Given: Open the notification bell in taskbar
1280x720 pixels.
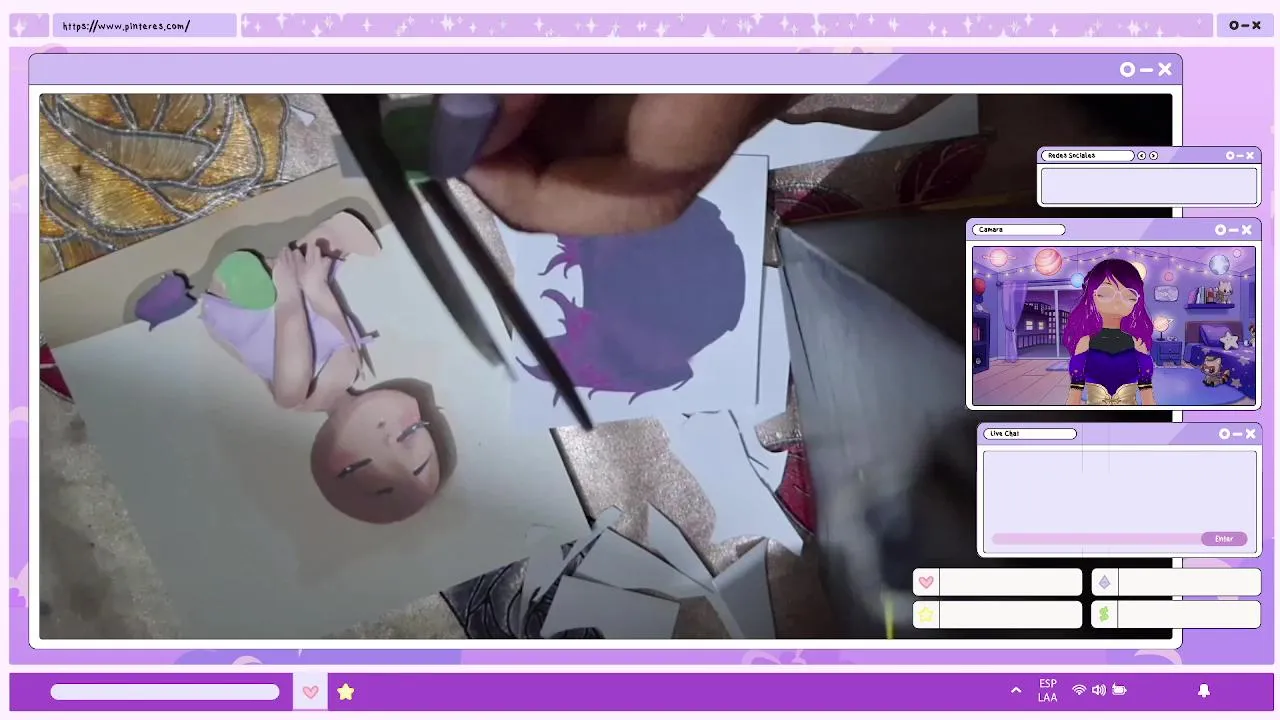Looking at the screenshot, I should 1204,690.
